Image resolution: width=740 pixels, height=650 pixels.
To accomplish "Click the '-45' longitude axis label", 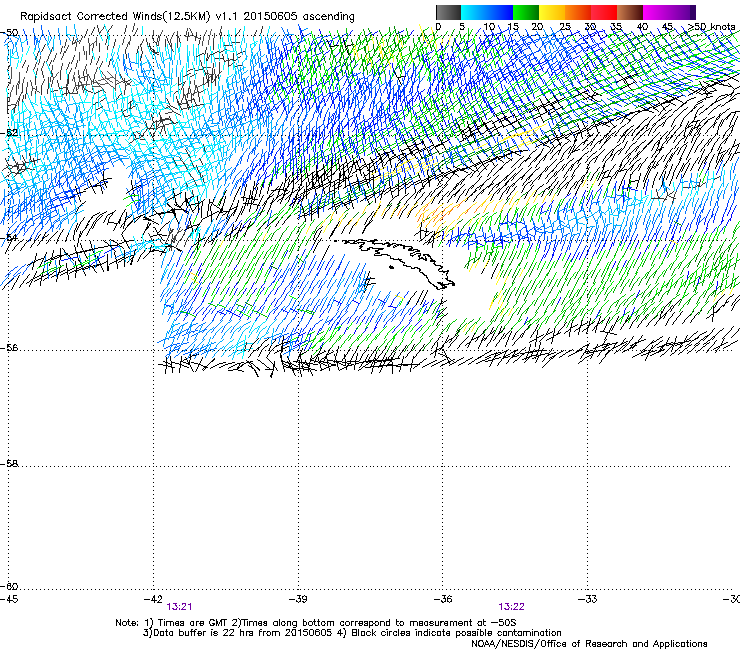I will tap(9, 599).
